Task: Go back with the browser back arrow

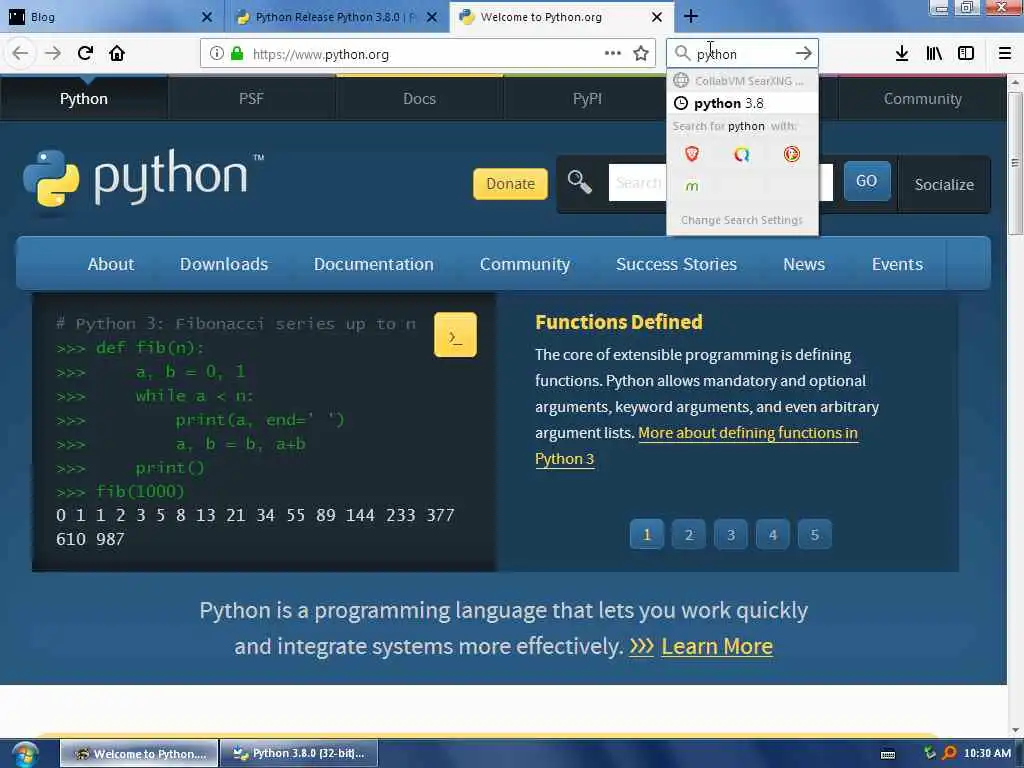Action: click(20, 53)
